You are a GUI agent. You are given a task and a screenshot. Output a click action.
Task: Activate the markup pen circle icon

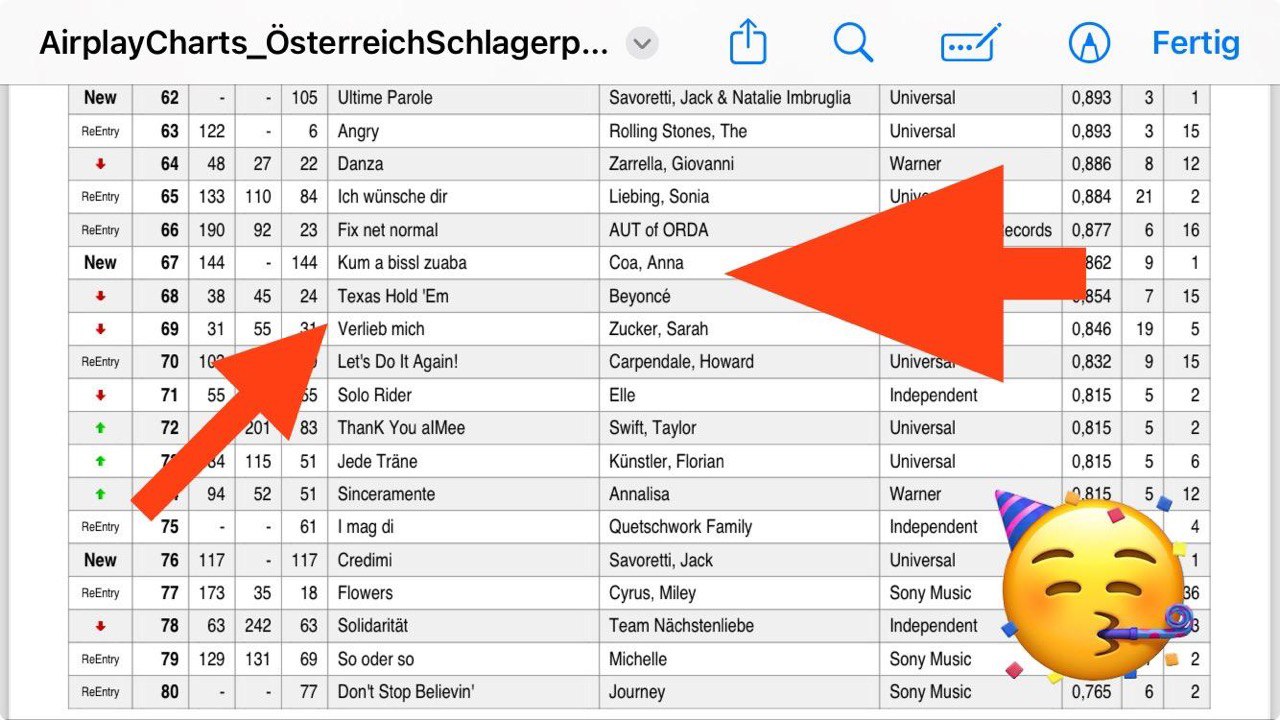[1089, 43]
